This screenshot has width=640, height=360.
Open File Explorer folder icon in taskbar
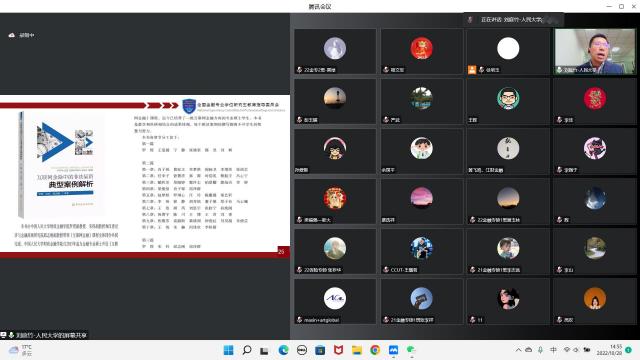click(357, 350)
